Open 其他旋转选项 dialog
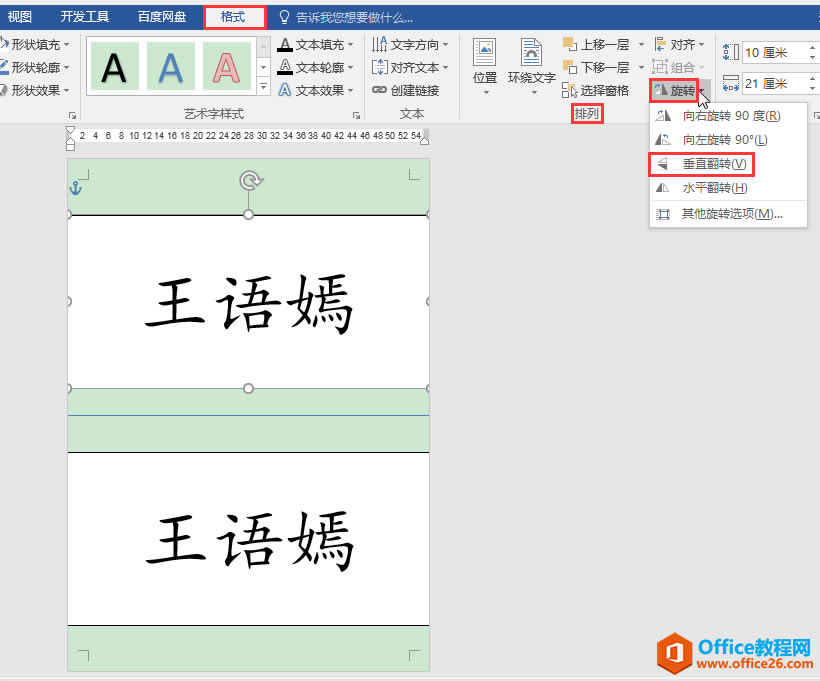 click(728, 214)
